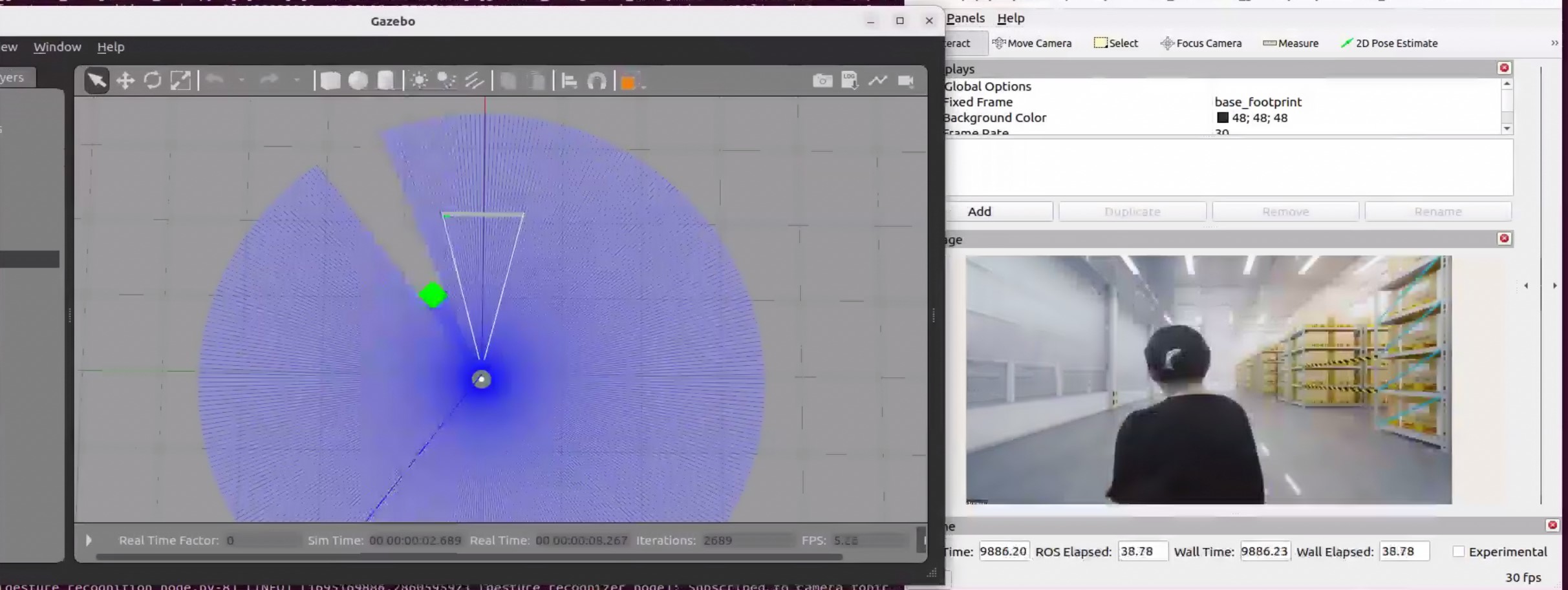Activate the rotate mode tool
The width and height of the screenshot is (1568, 590).
pos(153,81)
